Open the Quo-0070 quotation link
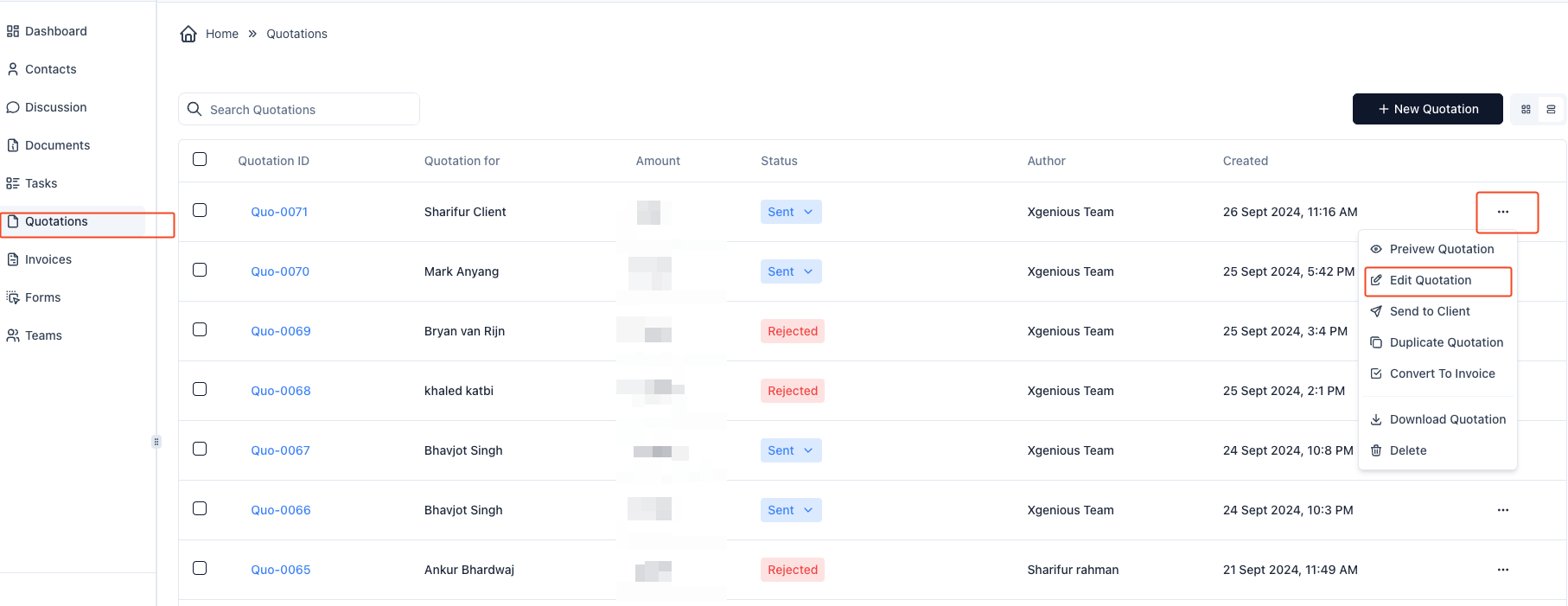This screenshot has height=606, width=1568. (x=280, y=271)
